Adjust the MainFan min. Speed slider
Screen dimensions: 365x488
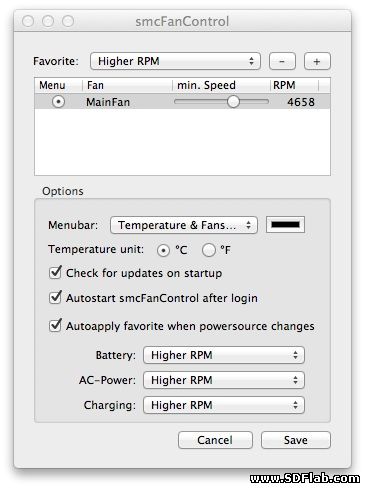[233, 102]
